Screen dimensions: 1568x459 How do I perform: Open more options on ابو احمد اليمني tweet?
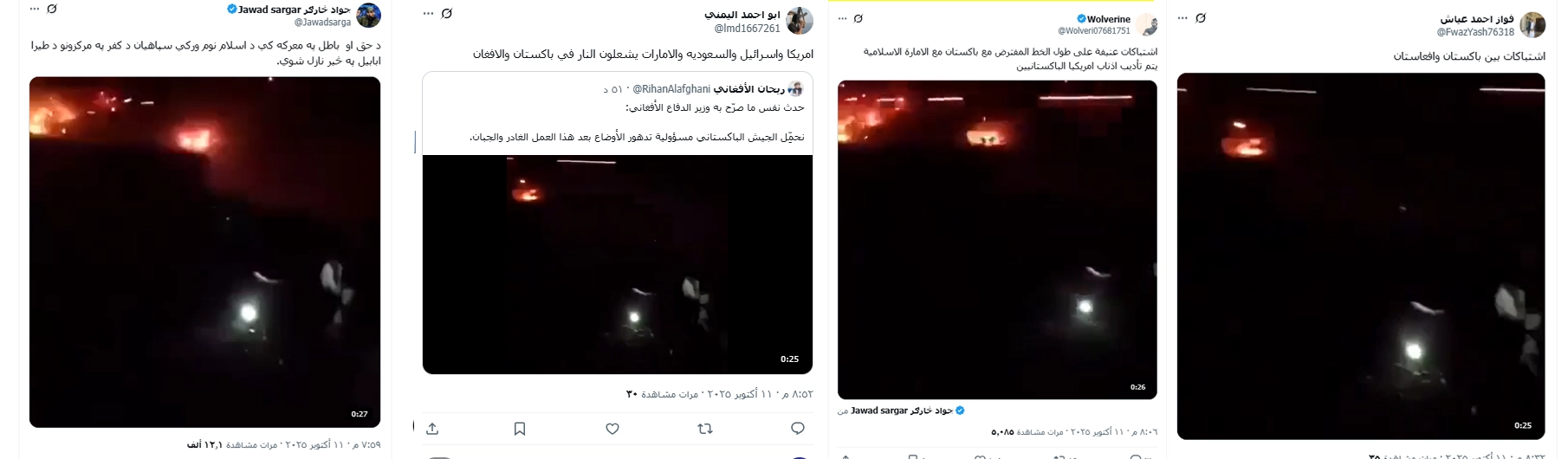428,13
